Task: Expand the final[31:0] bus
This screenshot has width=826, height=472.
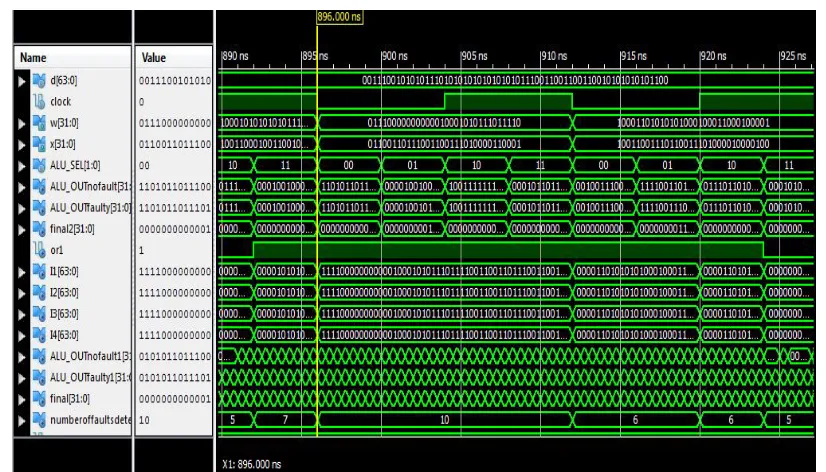Action: [x=22, y=399]
